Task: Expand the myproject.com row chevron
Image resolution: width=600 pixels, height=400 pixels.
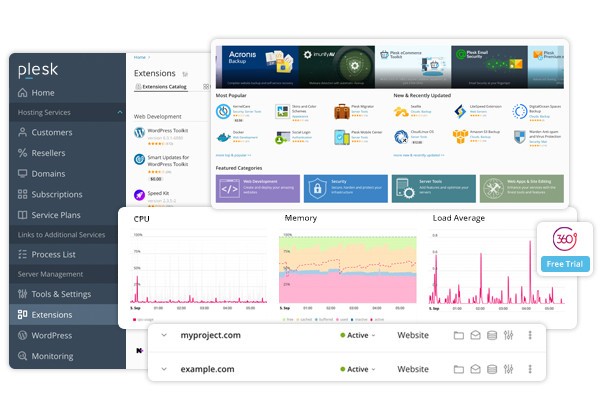Action: [164, 336]
